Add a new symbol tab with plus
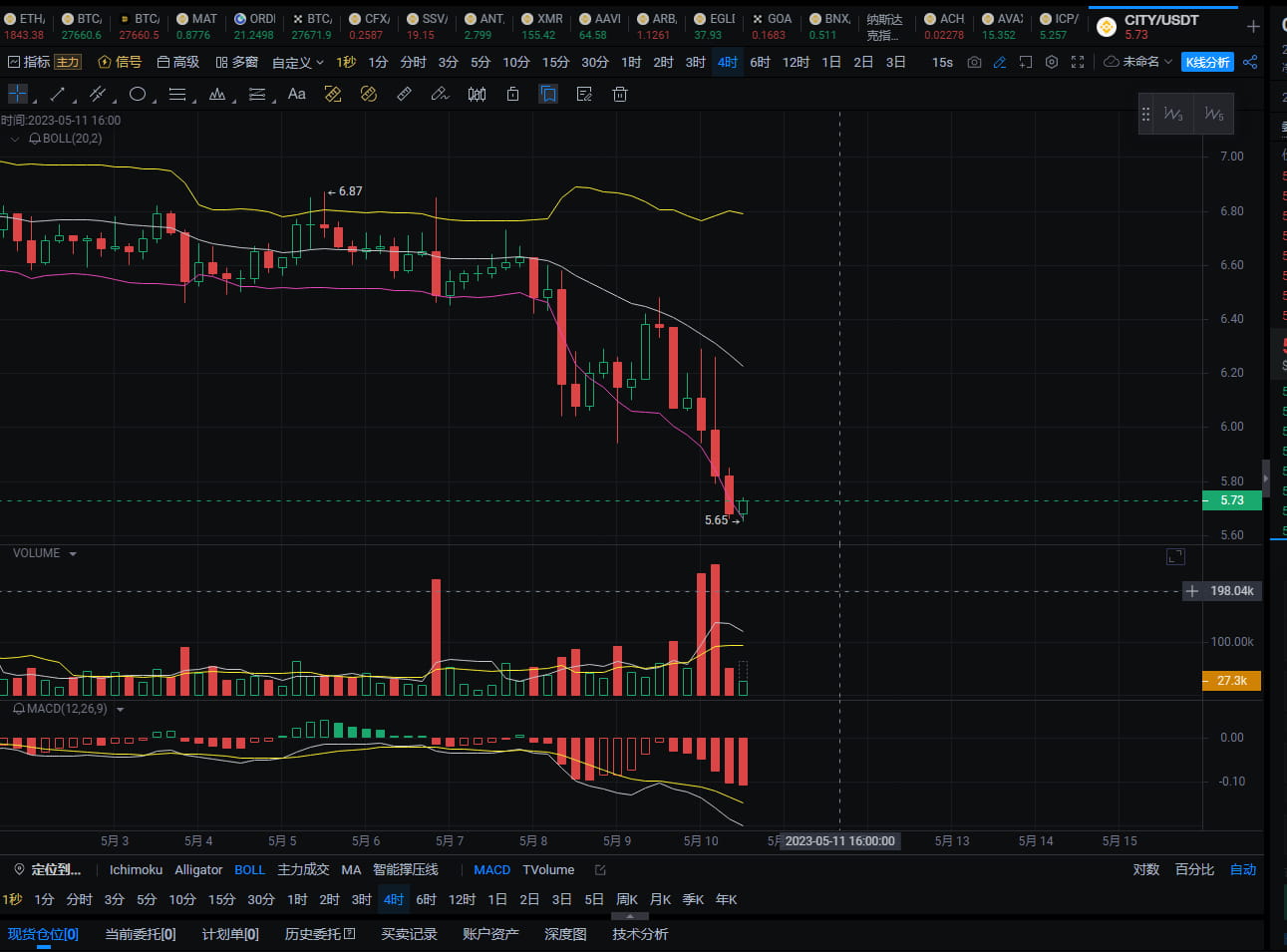 click(x=1253, y=27)
